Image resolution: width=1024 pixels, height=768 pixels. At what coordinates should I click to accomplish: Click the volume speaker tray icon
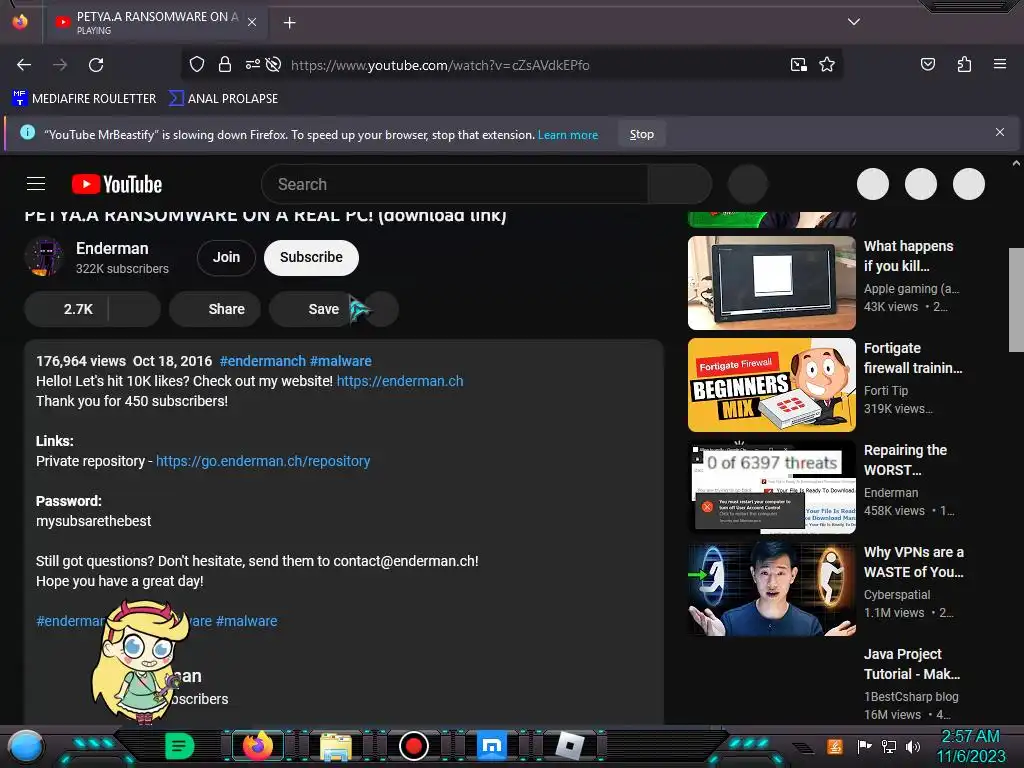[x=912, y=746]
